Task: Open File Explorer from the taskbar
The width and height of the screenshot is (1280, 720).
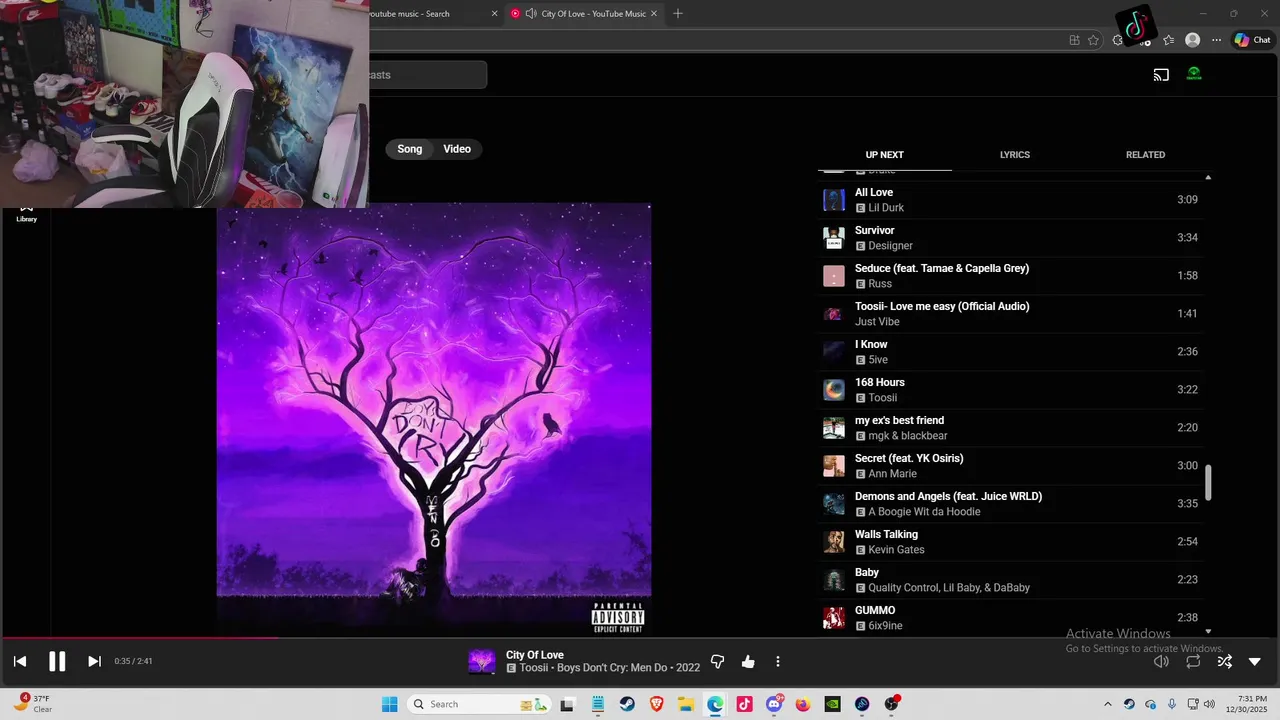Action: pyautogui.click(x=686, y=704)
